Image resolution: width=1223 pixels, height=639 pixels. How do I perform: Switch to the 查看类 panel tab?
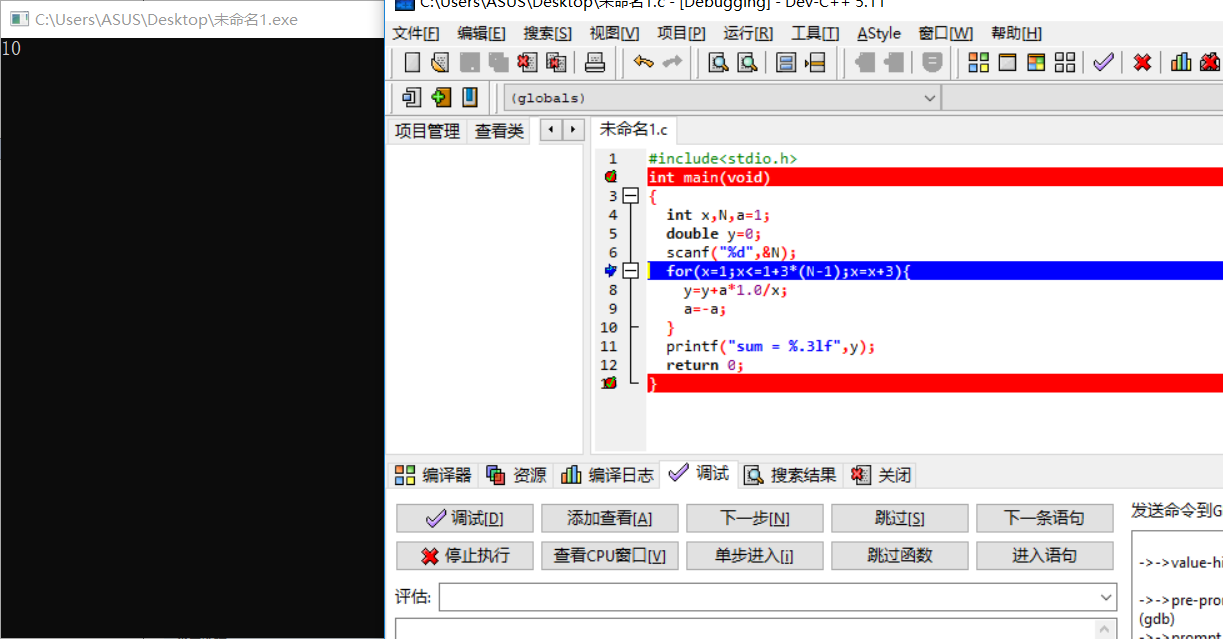[499, 131]
